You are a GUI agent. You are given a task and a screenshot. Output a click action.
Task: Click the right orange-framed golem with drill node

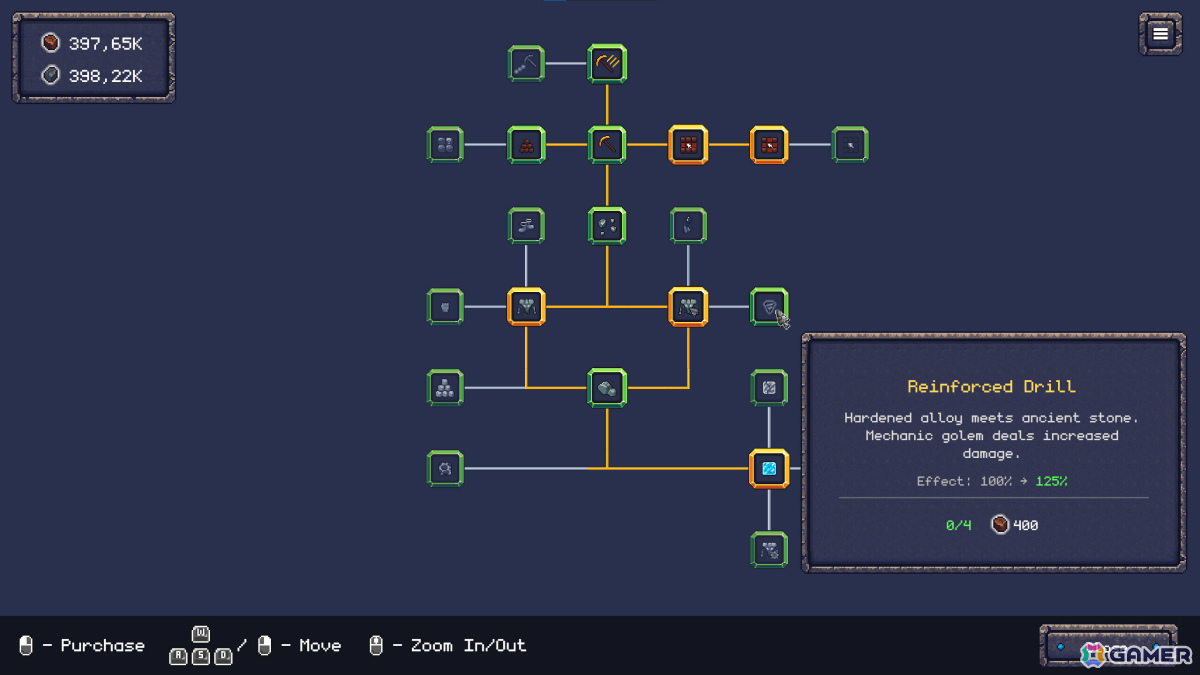point(688,307)
